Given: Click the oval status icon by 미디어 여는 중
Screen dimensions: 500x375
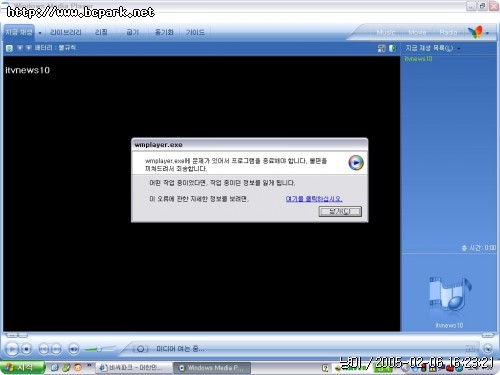Looking at the screenshot, I should click(x=140, y=349).
